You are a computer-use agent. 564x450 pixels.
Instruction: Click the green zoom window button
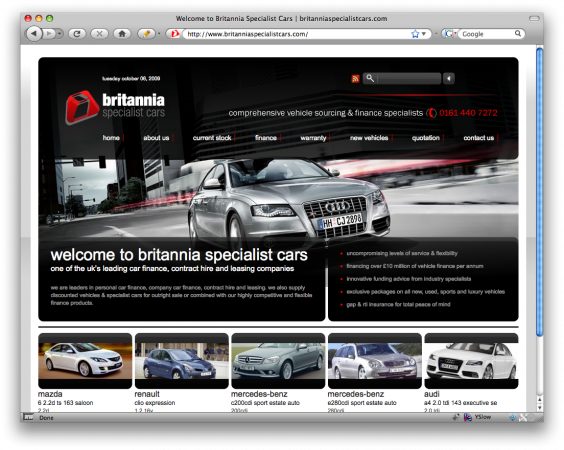click(x=50, y=18)
